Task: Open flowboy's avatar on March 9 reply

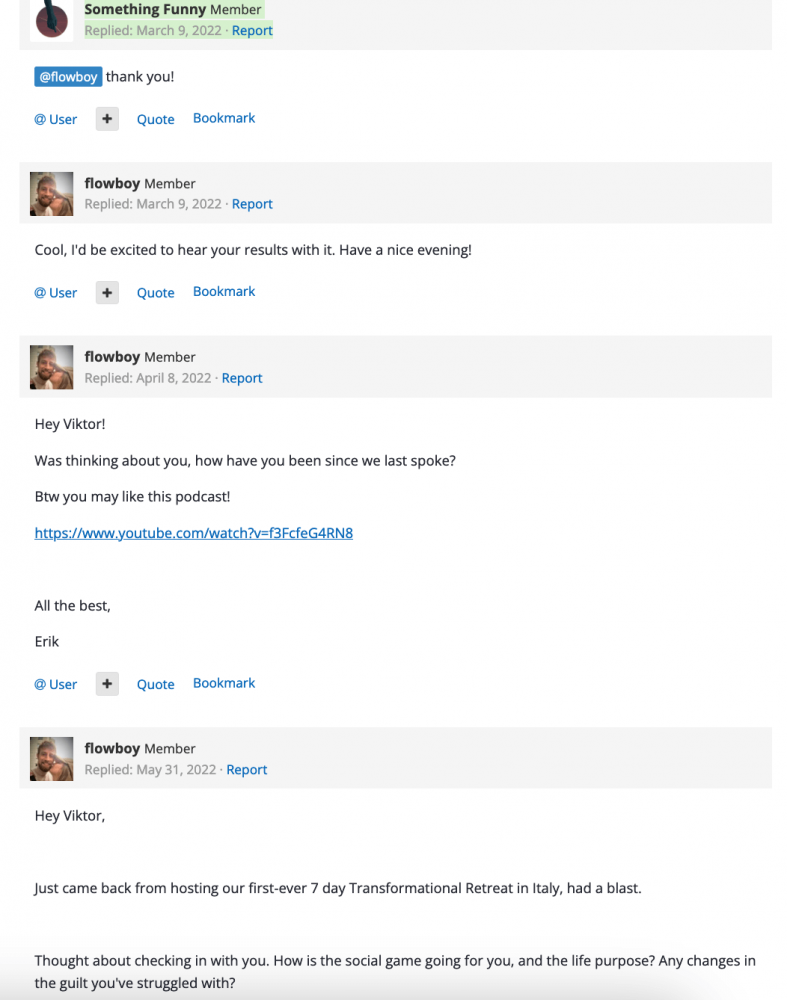Action: click(52, 194)
